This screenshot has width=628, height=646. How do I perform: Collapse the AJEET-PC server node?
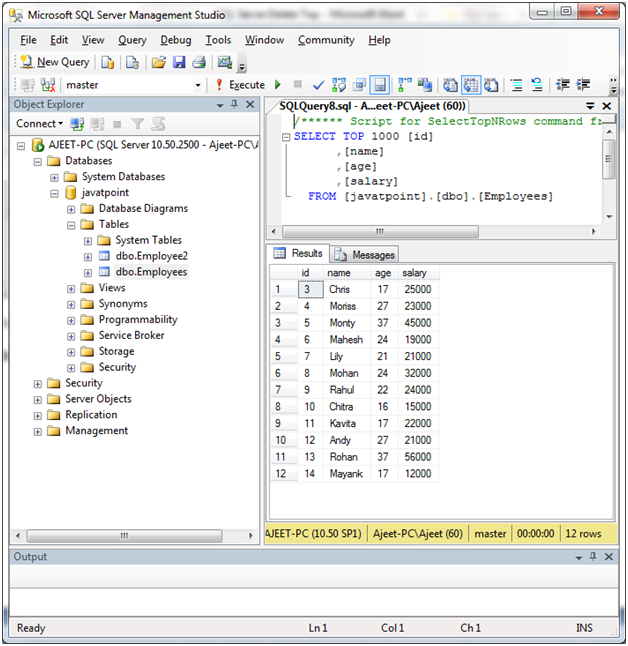pyautogui.click(x=21, y=146)
